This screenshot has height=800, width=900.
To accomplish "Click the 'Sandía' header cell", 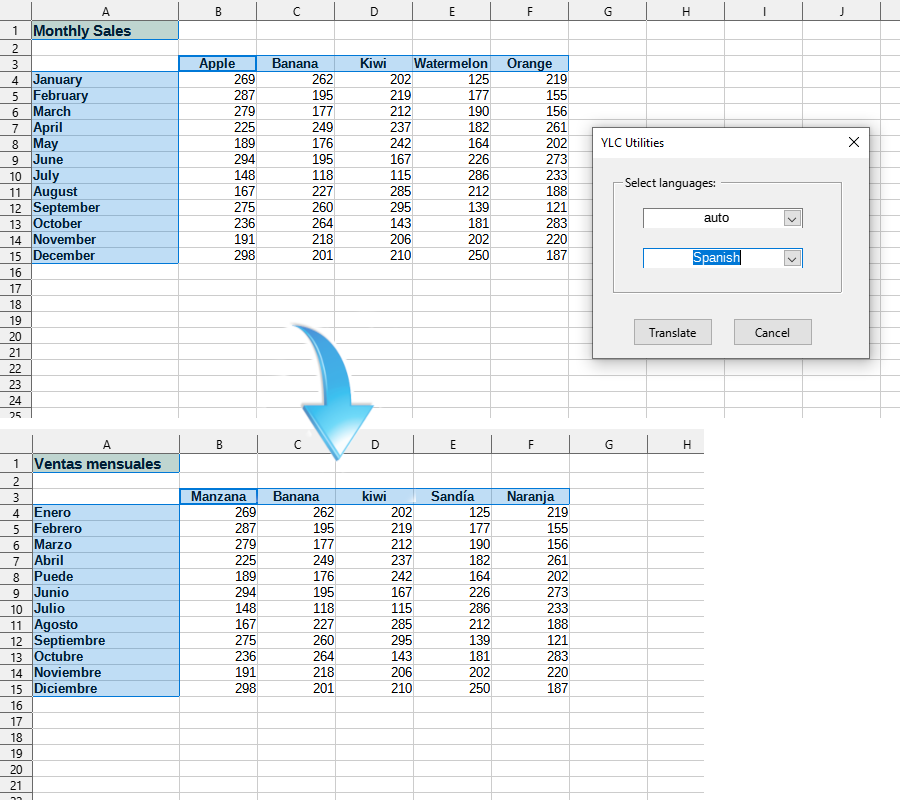I will (452, 497).
